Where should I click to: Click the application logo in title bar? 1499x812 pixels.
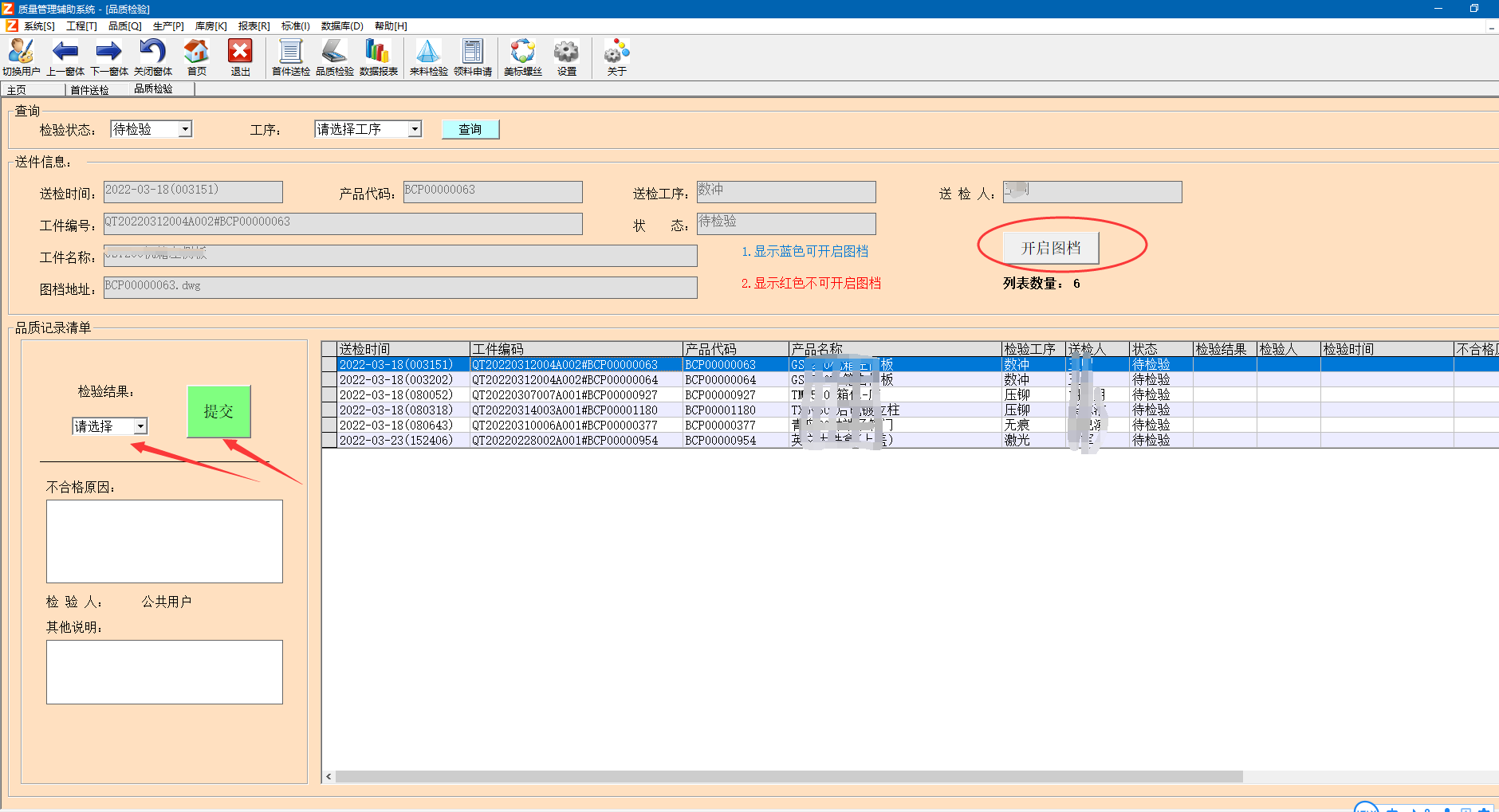pyautogui.click(x=8, y=9)
